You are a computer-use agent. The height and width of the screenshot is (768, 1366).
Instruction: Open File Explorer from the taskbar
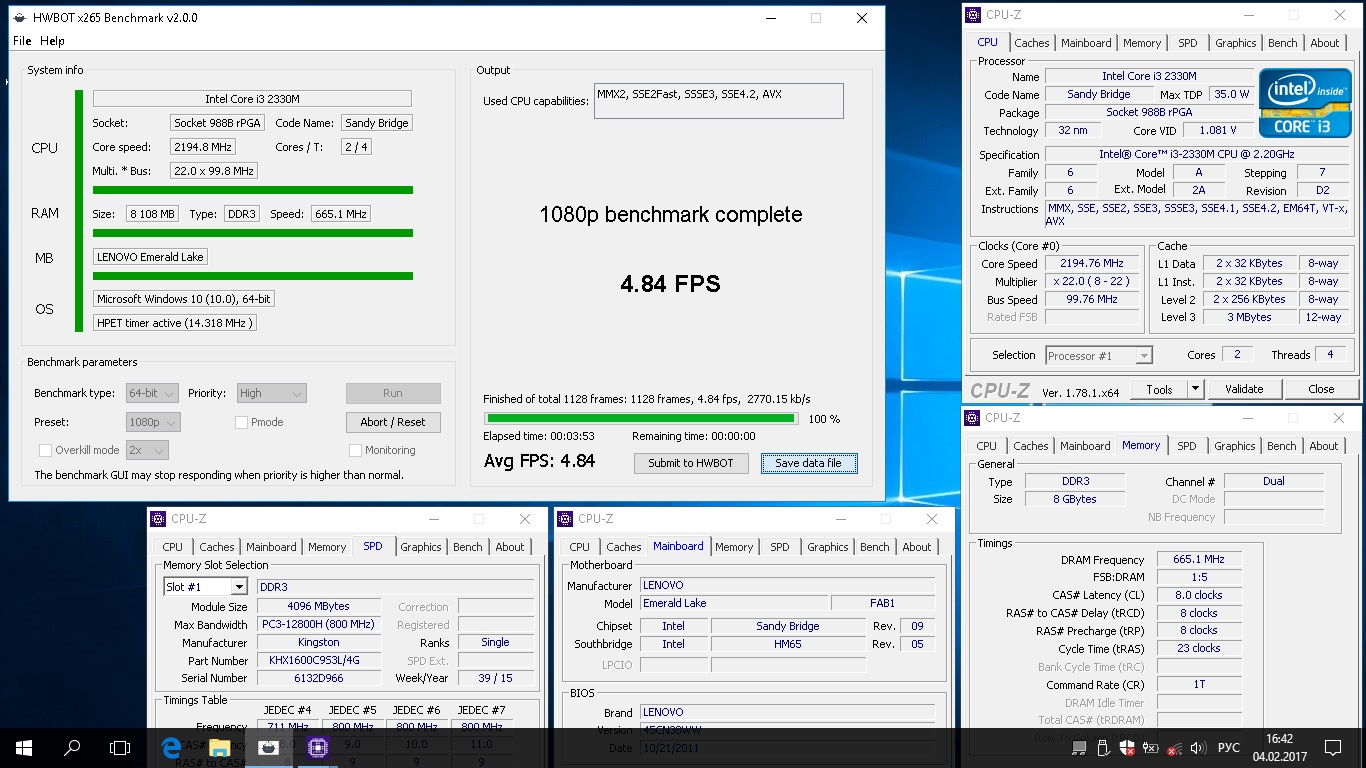(x=220, y=747)
